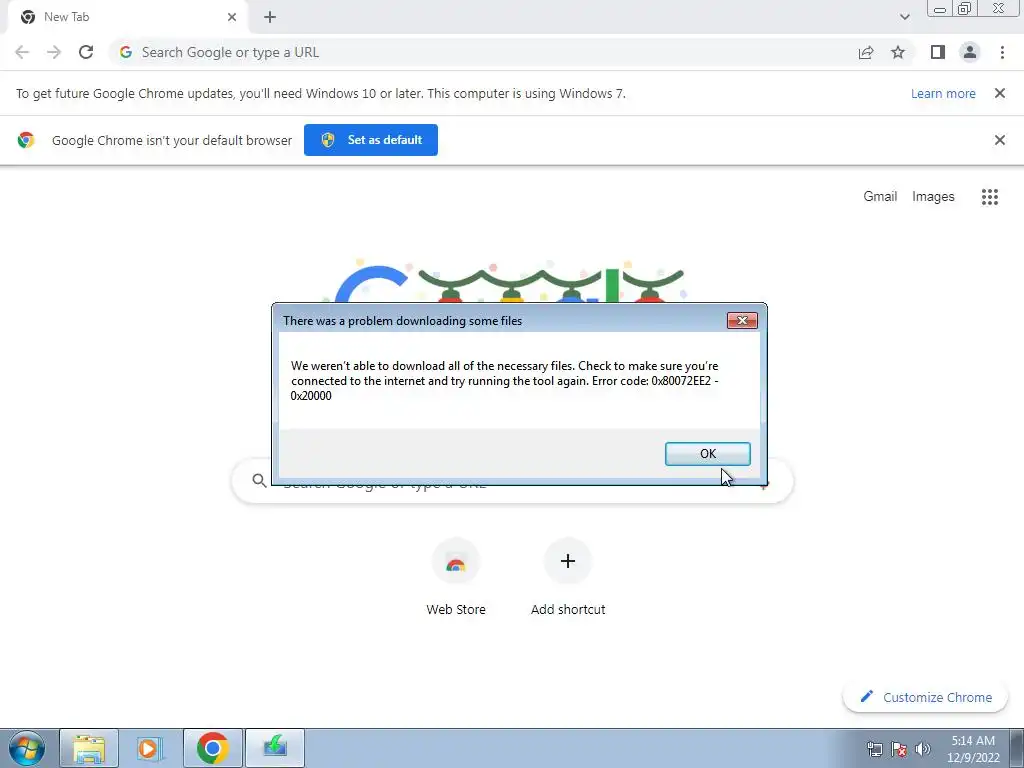The height and width of the screenshot is (768, 1024).
Task: Reload the current page
Action: point(86,52)
